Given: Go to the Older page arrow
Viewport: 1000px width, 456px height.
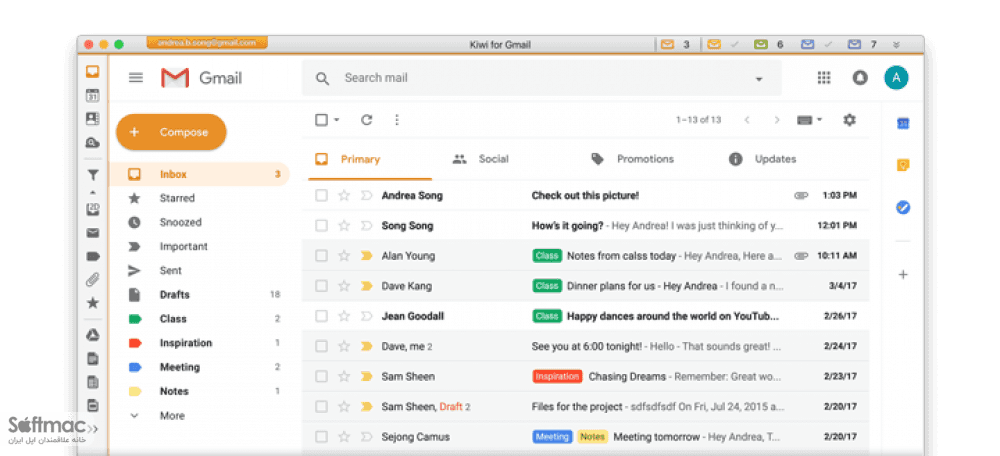Looking at the screenshot, I should click(x=776, y=120).
